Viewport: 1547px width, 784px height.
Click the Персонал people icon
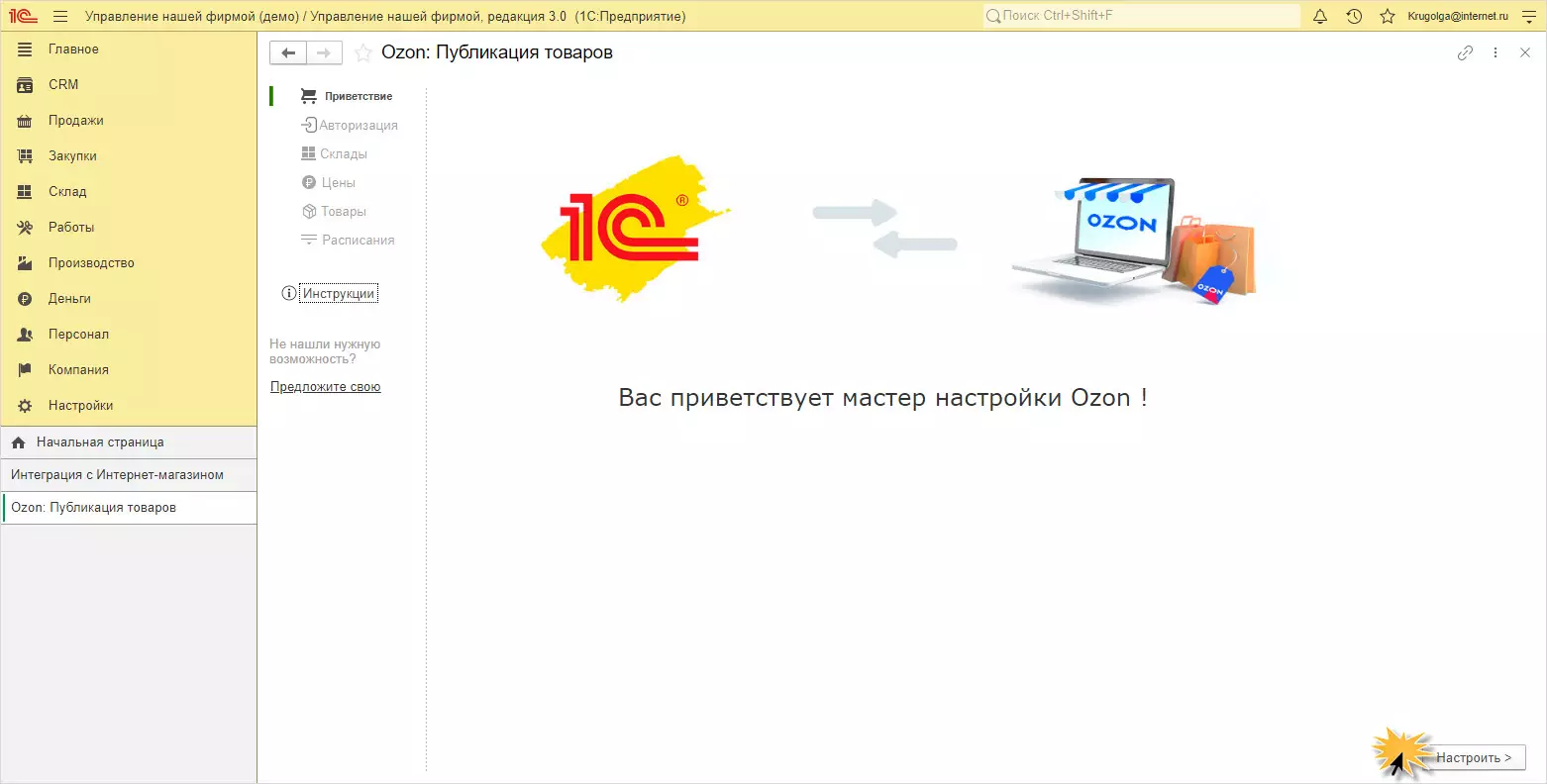click(26, 334)
